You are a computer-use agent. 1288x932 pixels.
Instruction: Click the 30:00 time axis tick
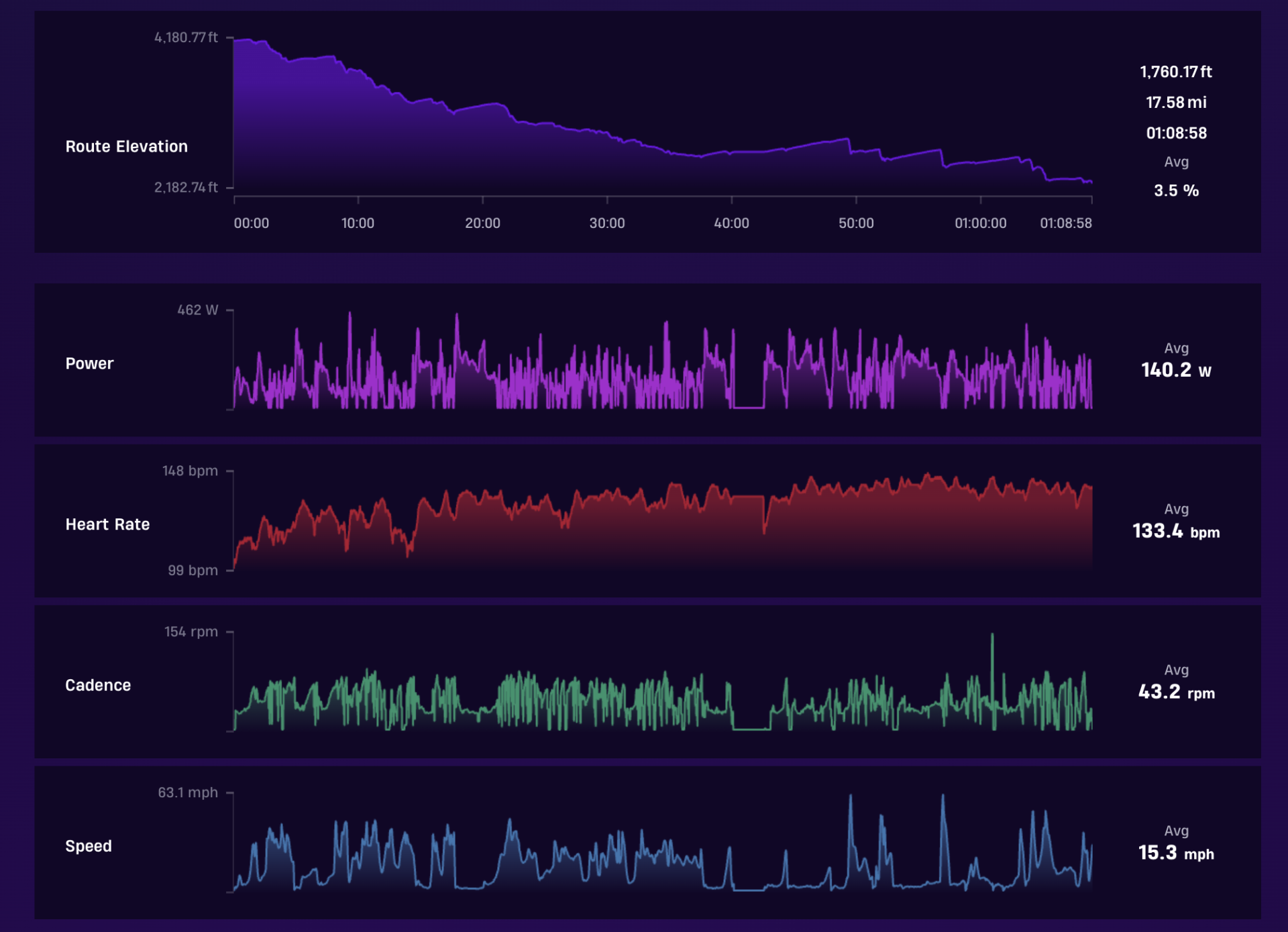point(607,223)
